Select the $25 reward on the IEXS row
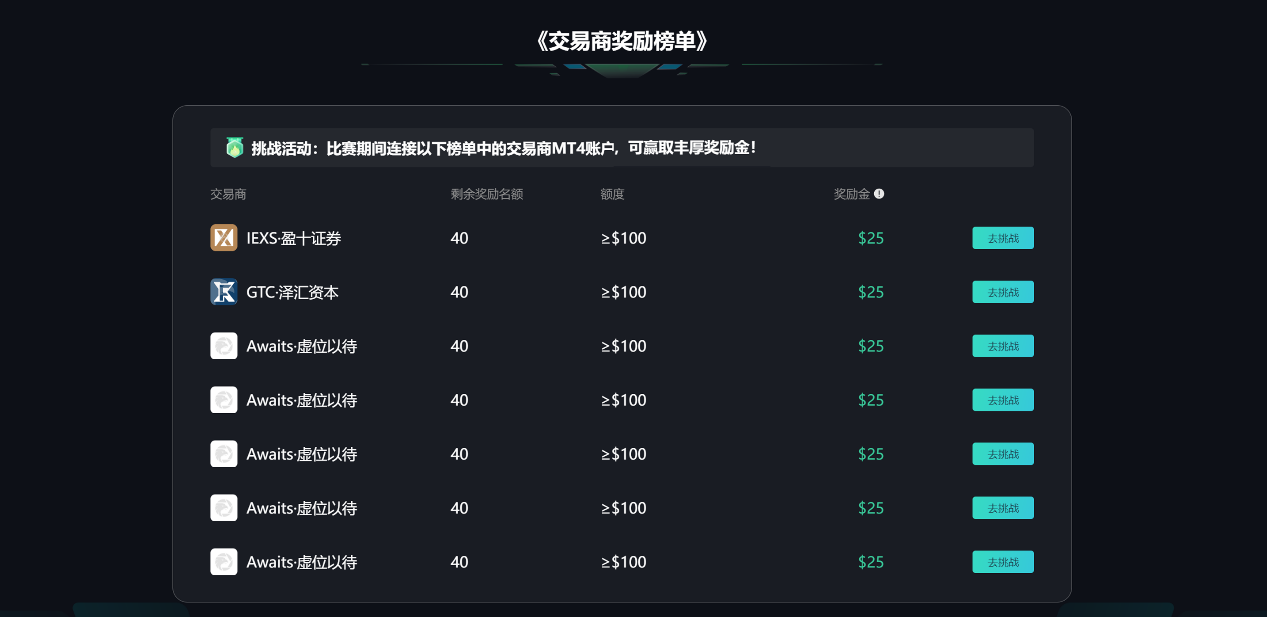The height and width of the screenshot is (617, 1267). point(870,238)
